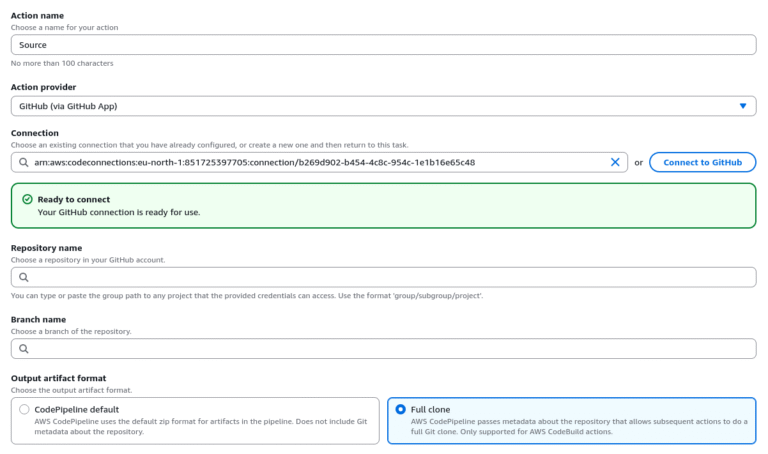
Task: Click the Ready to connect heading
Action: point(73,199)
